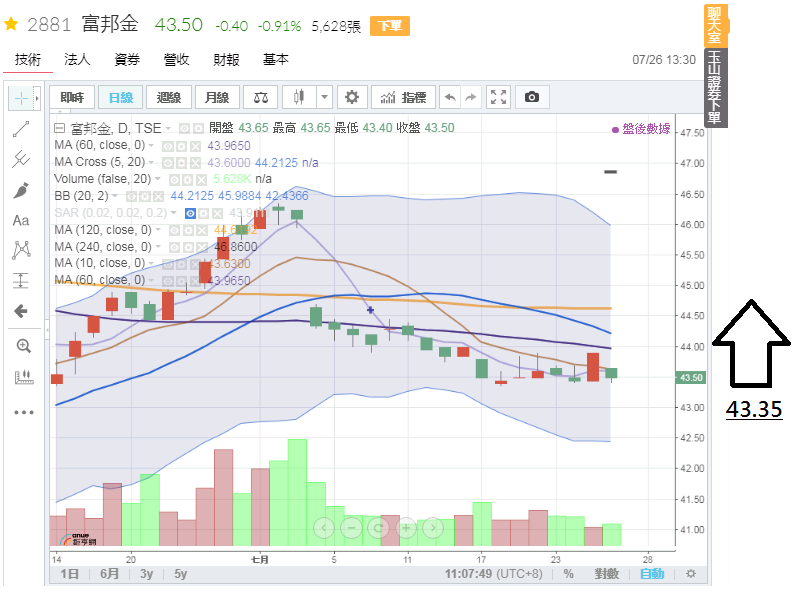The image size is (805, 600).
Task: Select the brush drawing tool
Action: click(x=21, y=190)
